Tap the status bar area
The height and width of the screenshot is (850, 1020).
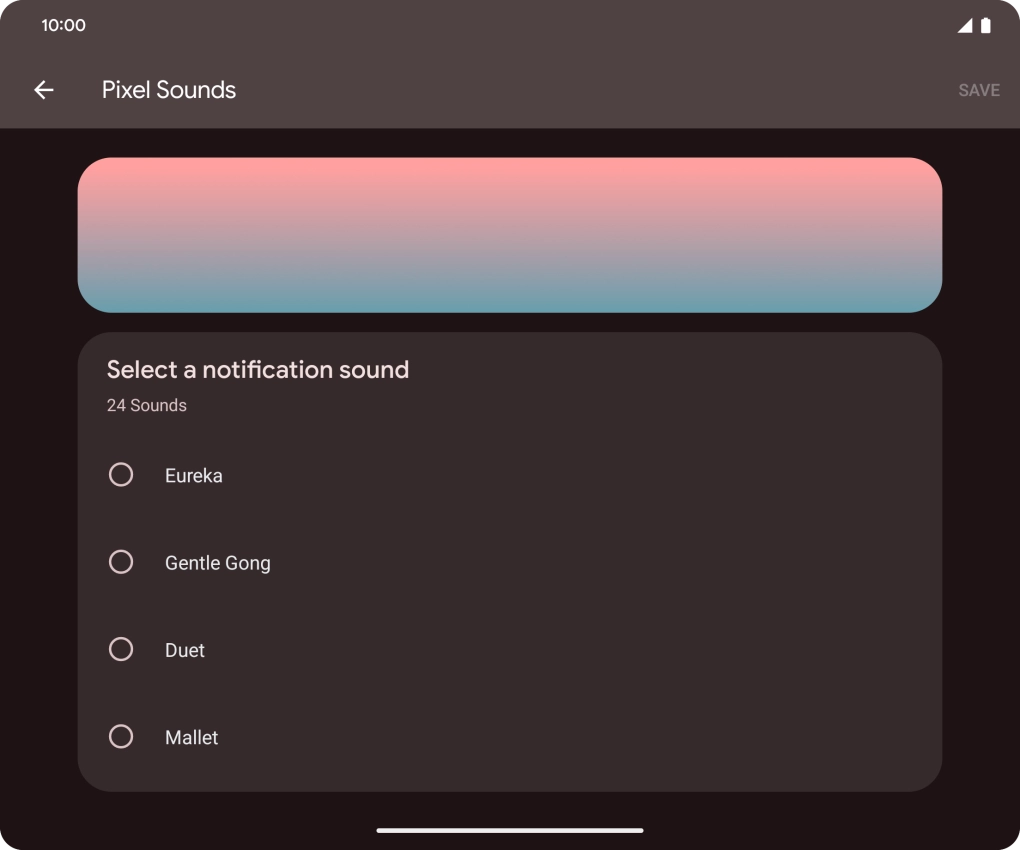click(510, 26)
